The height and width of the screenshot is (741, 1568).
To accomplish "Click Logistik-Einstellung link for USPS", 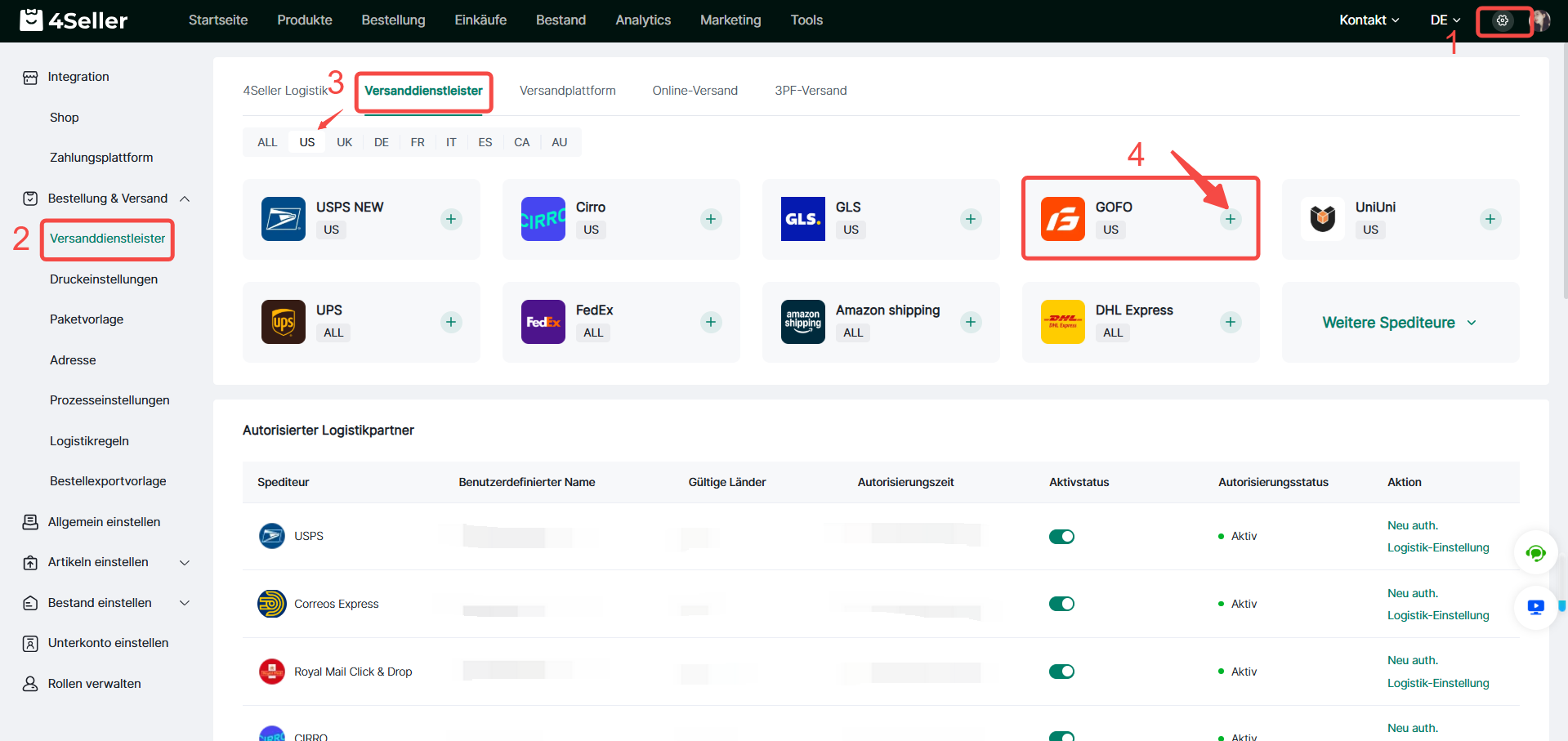I will point(1437,547).
